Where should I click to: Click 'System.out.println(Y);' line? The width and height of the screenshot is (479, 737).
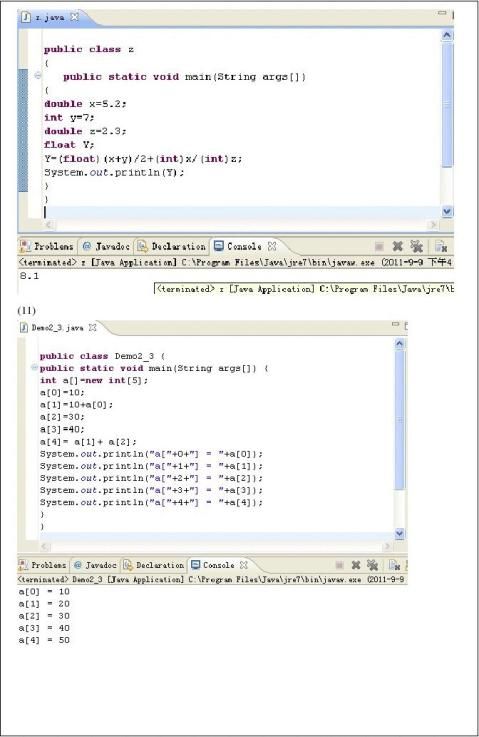coord(114,172)
